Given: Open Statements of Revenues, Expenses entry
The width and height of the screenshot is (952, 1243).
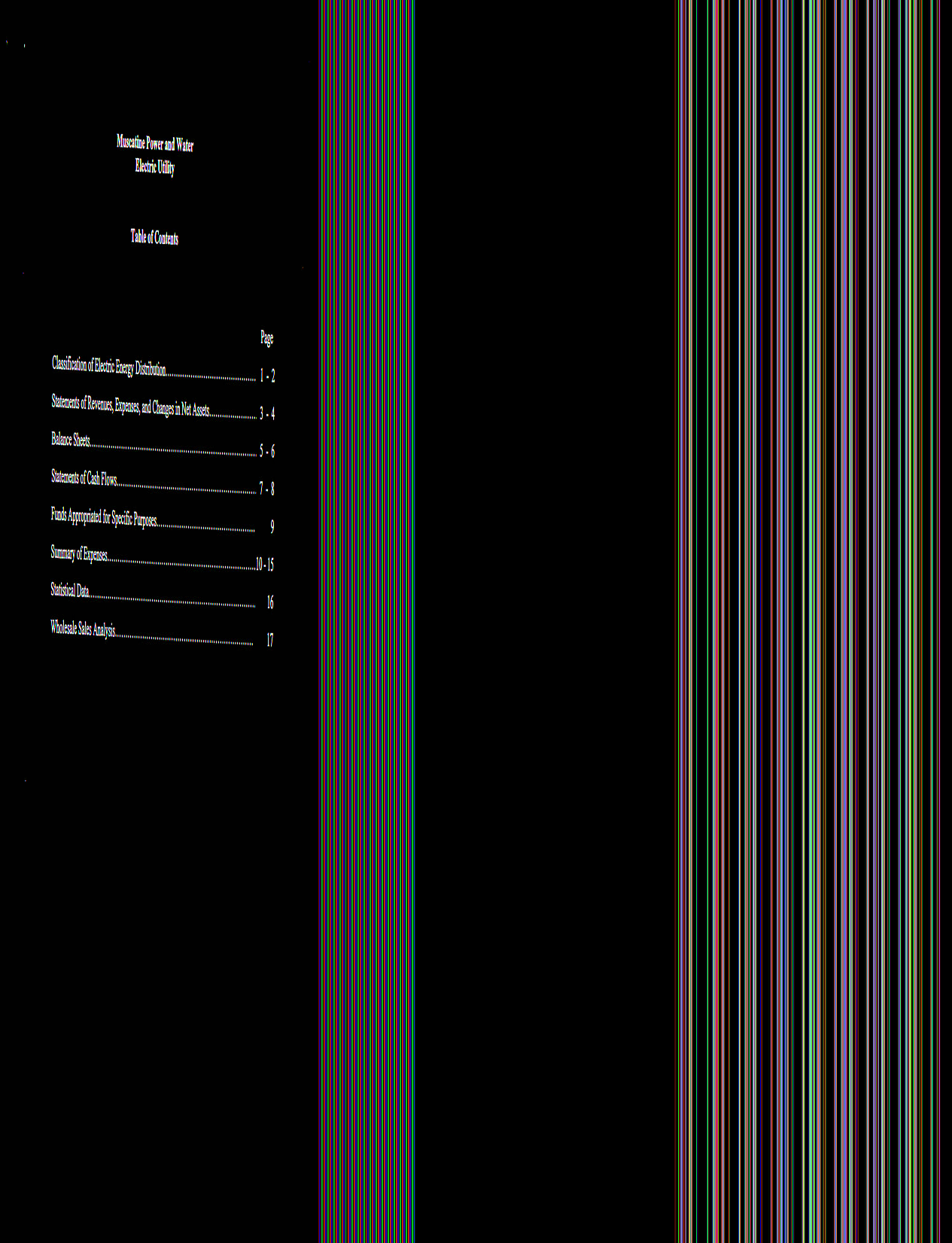Looking at the screenshot, I should click(130, 406).
